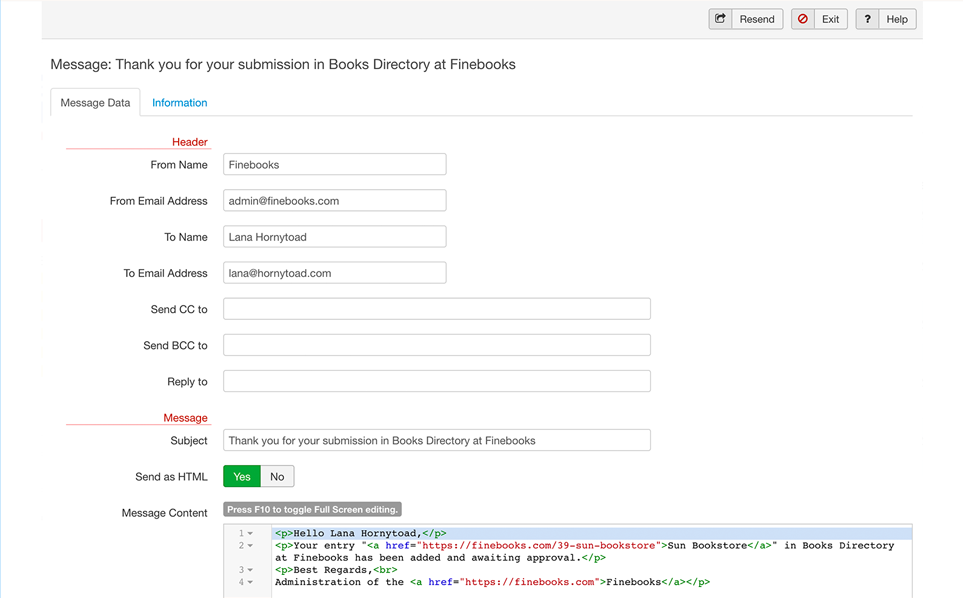Click the Send as HTML label

(171, 476)
